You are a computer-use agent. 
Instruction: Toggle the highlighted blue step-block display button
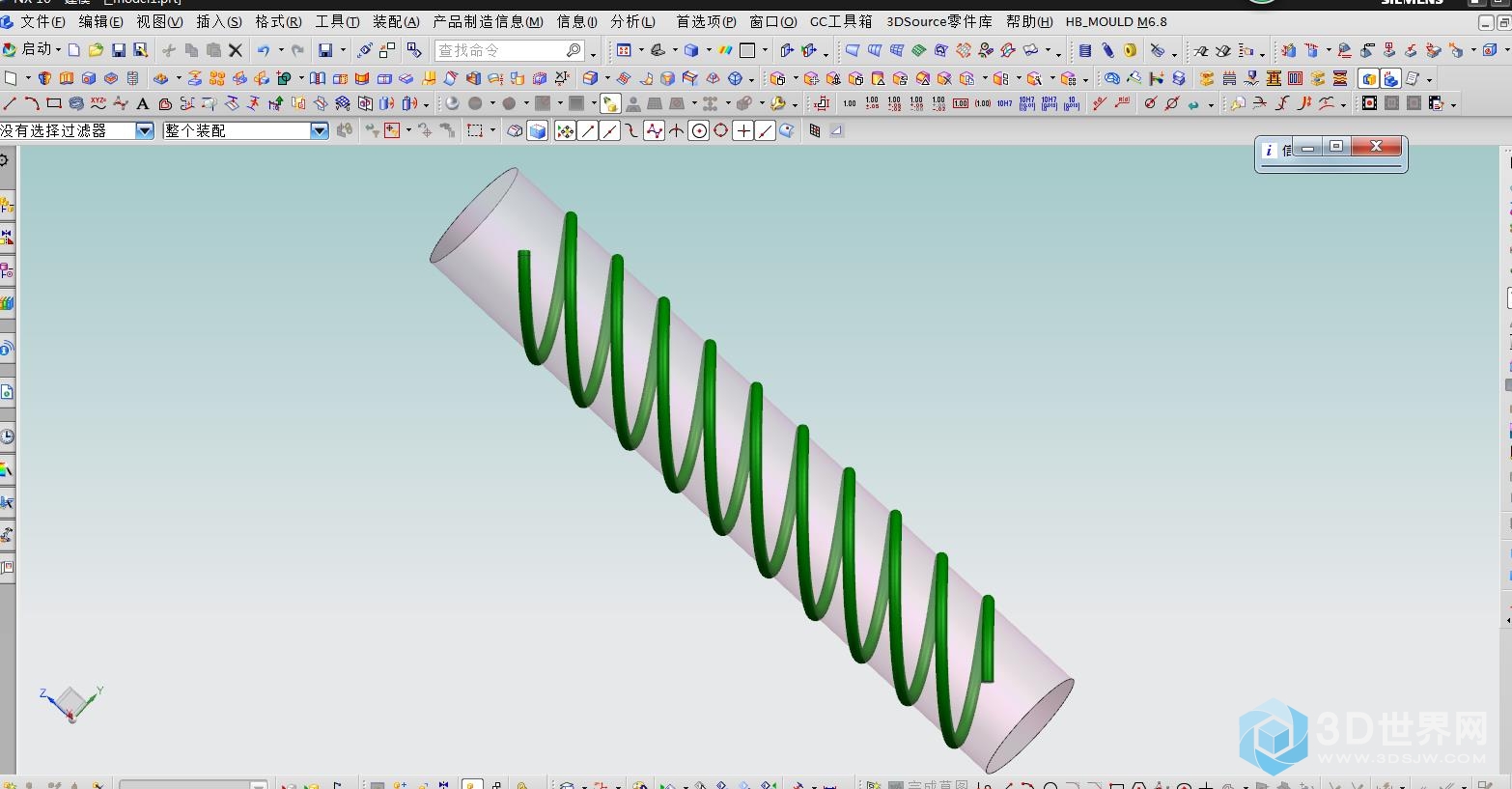(x=1390, y=78)
